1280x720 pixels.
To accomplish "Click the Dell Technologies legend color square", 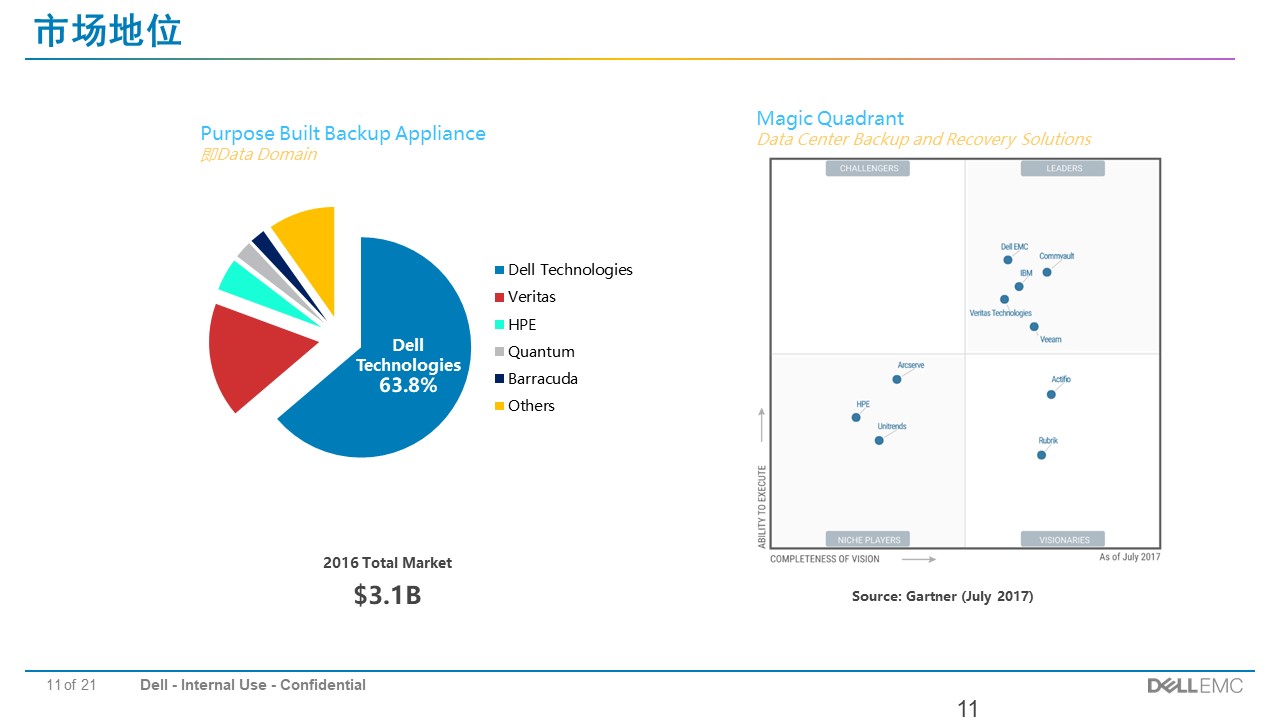I will [x=499, y=270].
